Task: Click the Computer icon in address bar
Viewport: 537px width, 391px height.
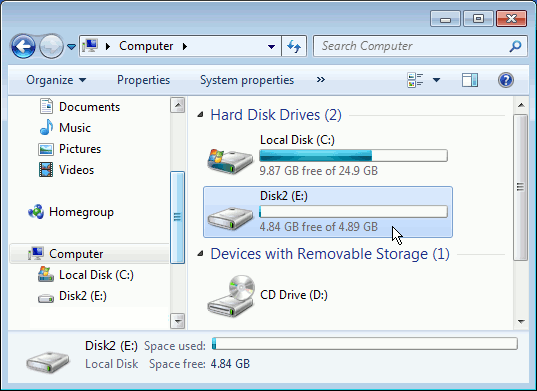Action: pos(90,46)
